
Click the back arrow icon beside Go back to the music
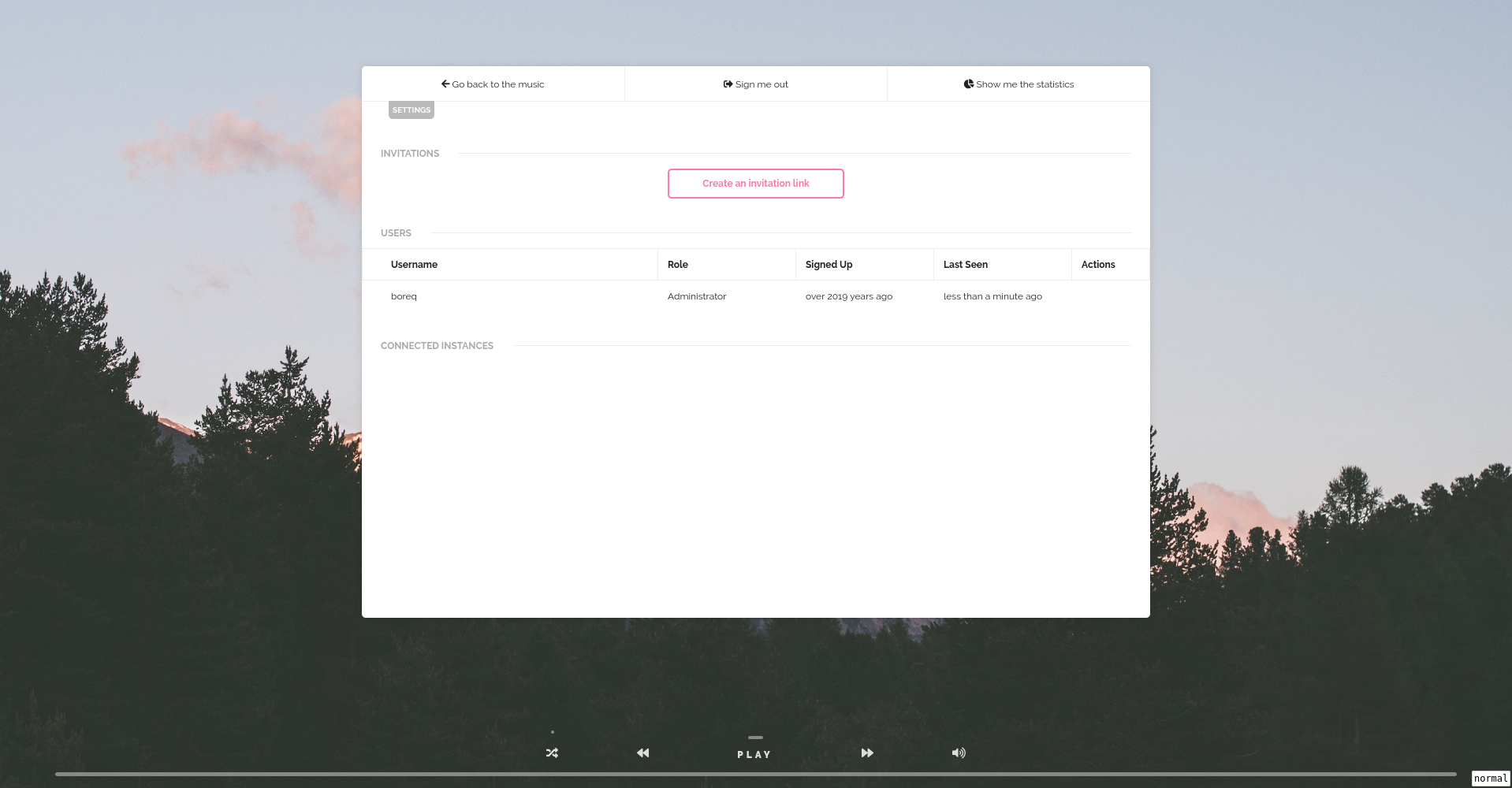click(445, 84)
